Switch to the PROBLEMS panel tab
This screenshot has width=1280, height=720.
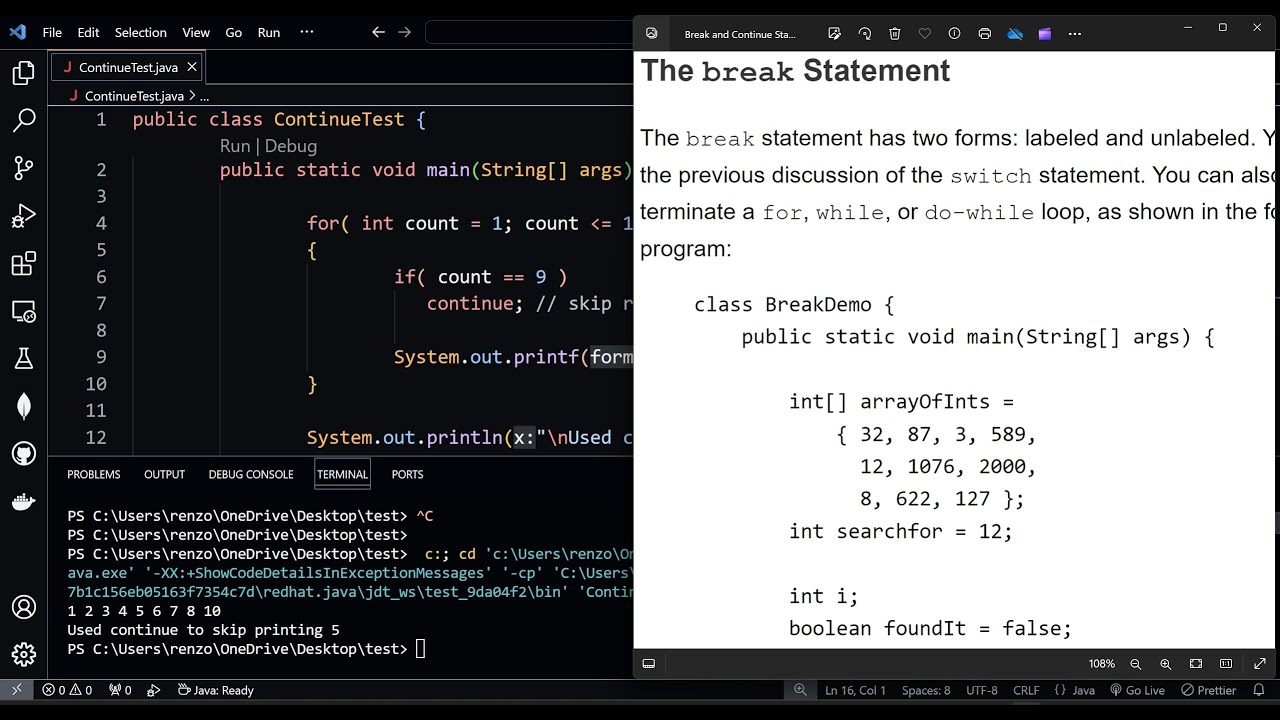tap(94, 474)
